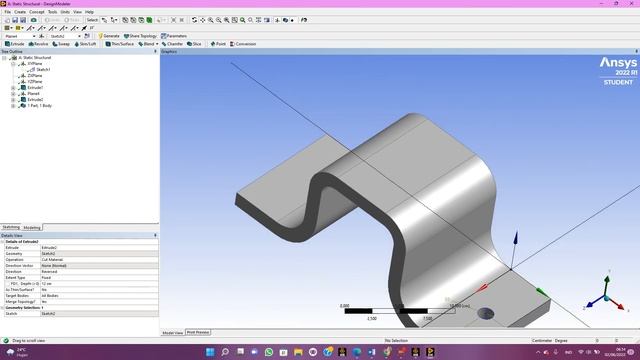Open the Tools menu
This screenshot has height=360, width=640.
pos(53,12)
